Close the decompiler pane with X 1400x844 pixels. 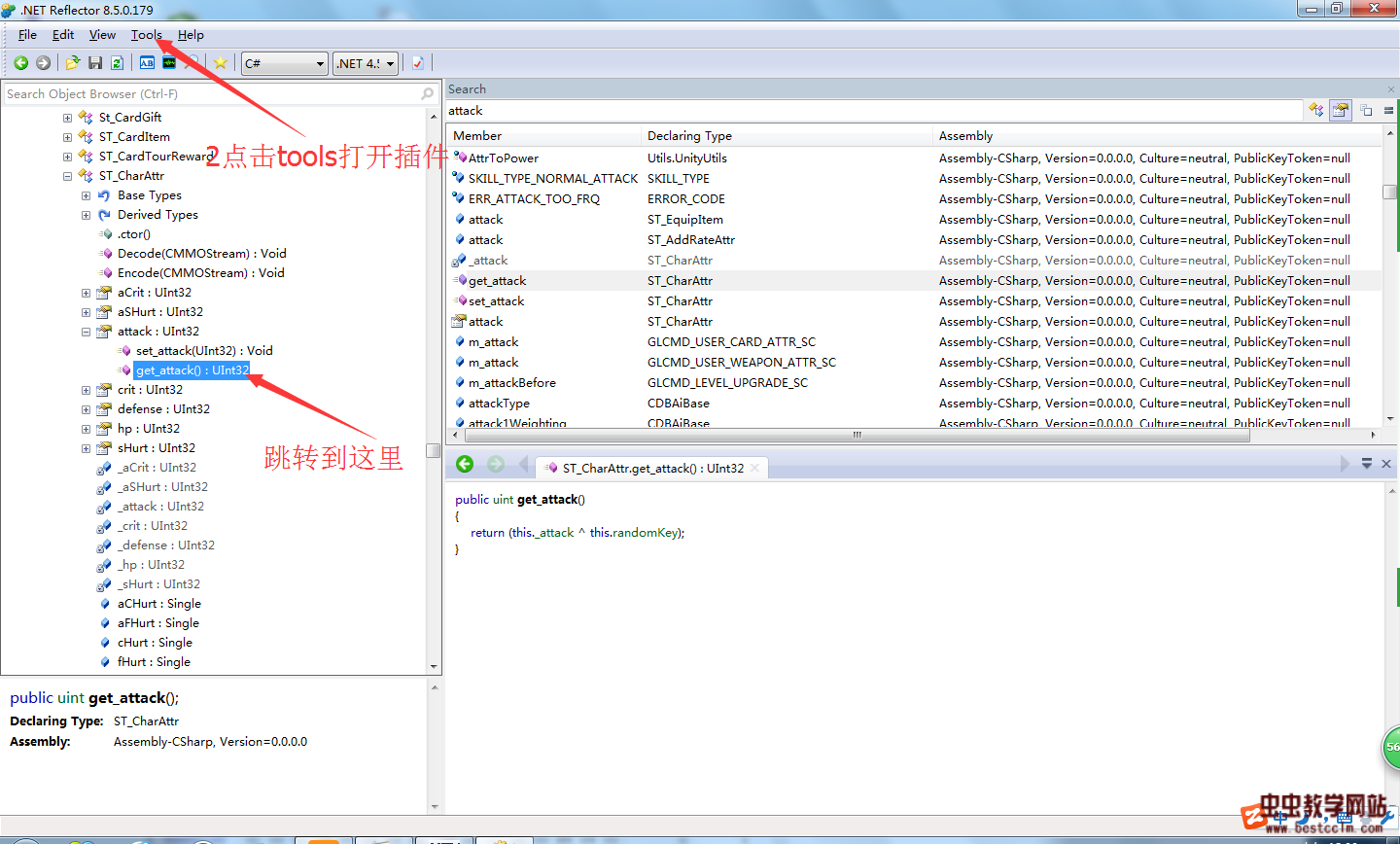coord(1386,464)
